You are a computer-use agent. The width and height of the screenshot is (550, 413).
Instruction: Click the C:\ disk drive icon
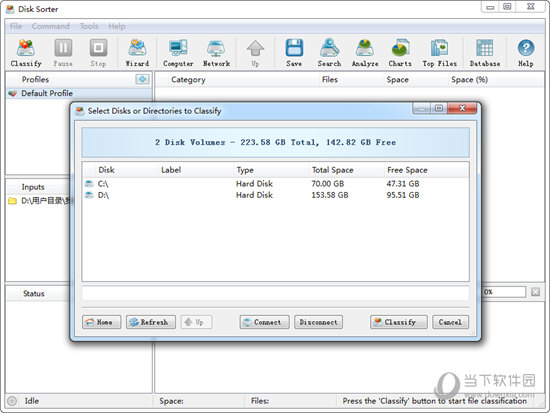89,184
